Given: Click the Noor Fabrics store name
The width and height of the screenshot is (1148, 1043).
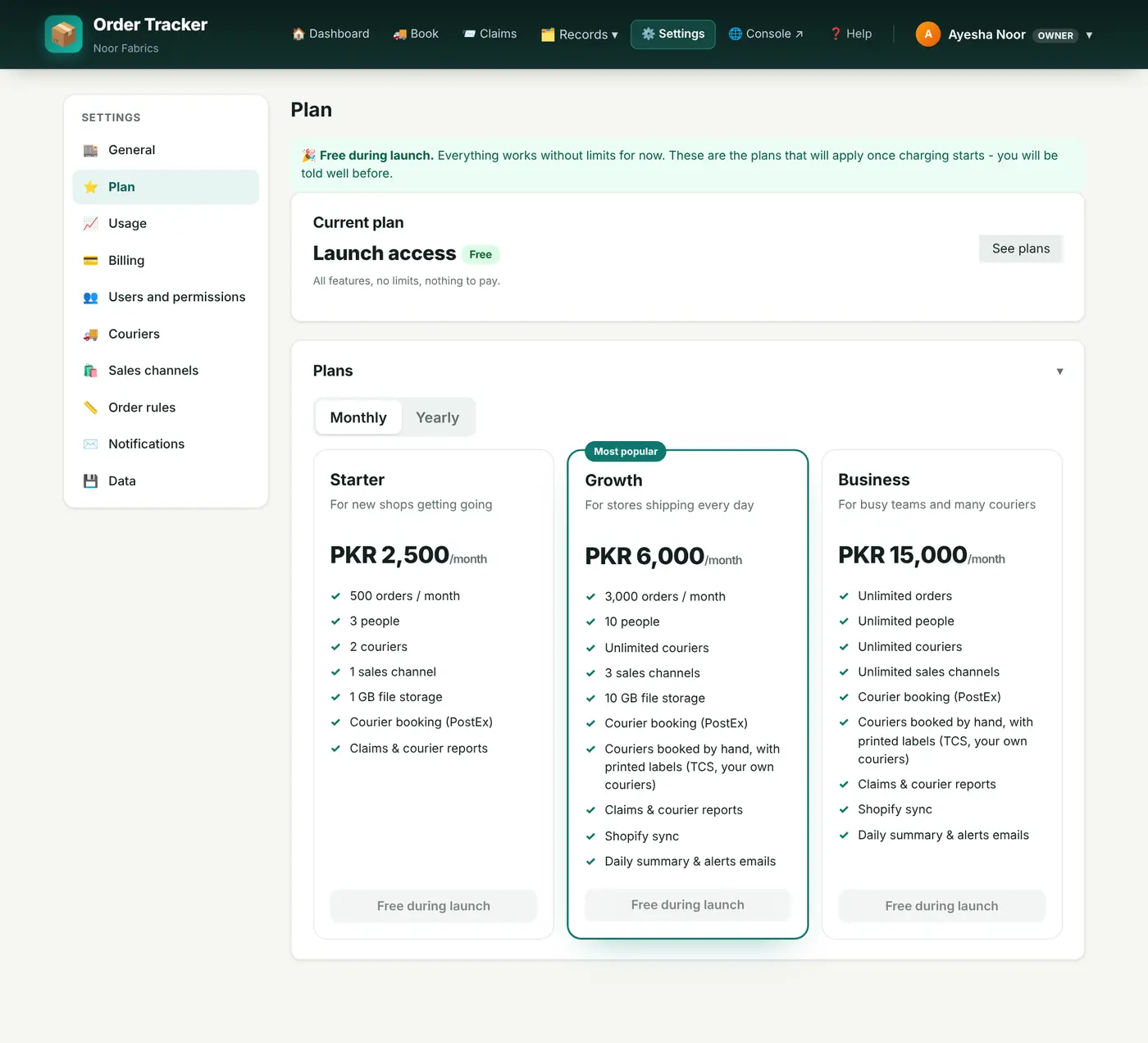Looking at the screenshot, I should pos(126,48).
